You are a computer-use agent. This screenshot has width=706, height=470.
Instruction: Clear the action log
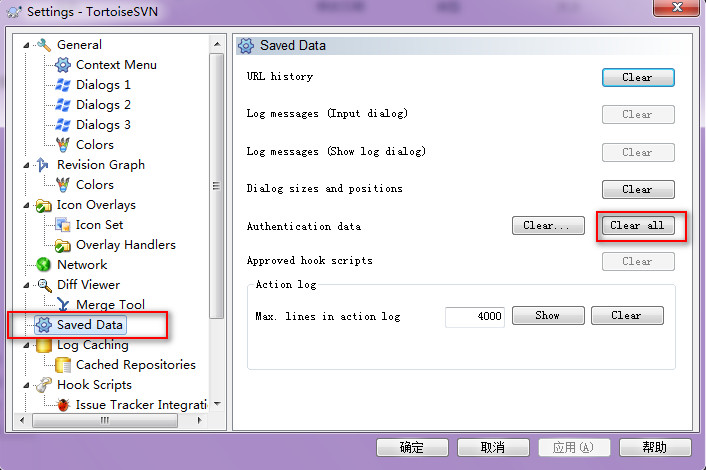click(x=627, y=316)
